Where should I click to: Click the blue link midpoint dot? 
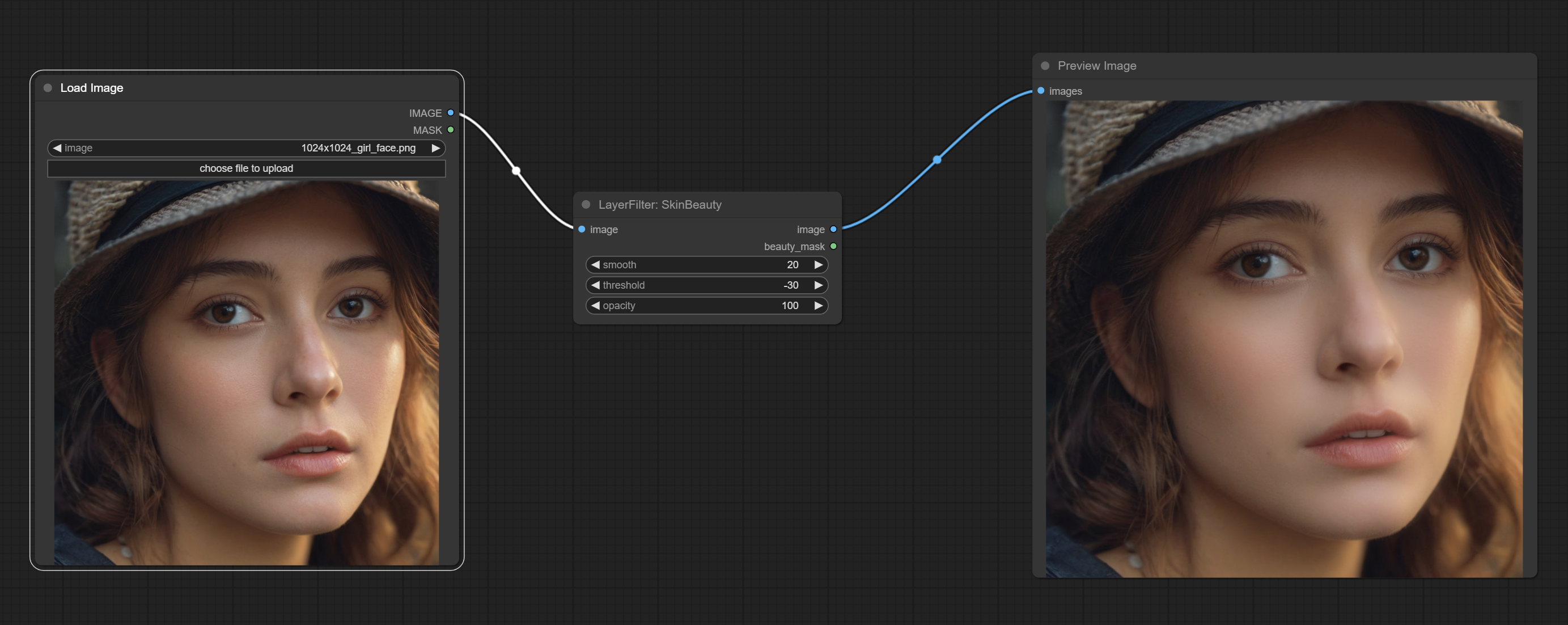[938, 159]
